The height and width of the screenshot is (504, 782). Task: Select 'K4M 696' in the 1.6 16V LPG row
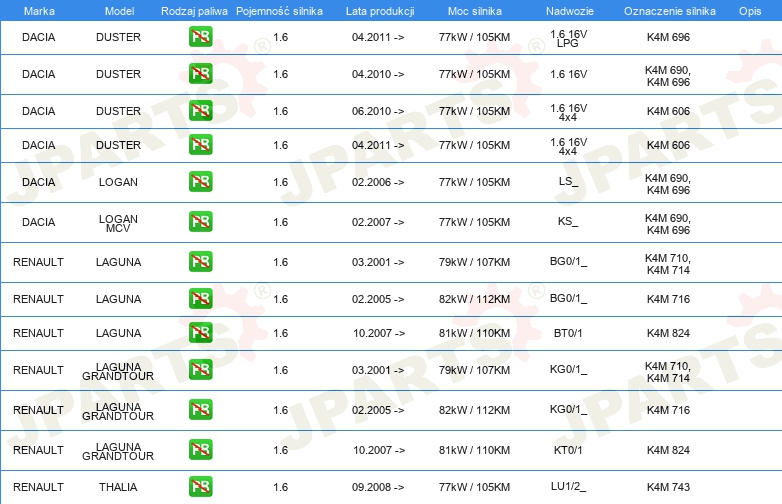(x=668, y=37)
